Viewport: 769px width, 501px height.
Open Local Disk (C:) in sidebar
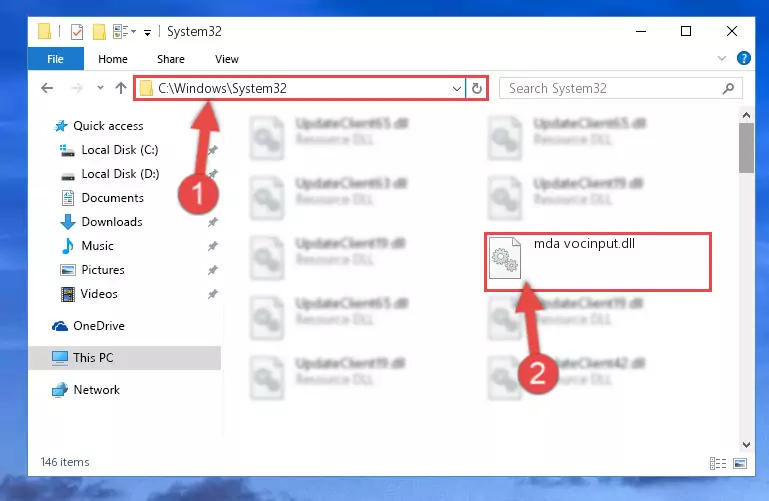pos(120,150)
